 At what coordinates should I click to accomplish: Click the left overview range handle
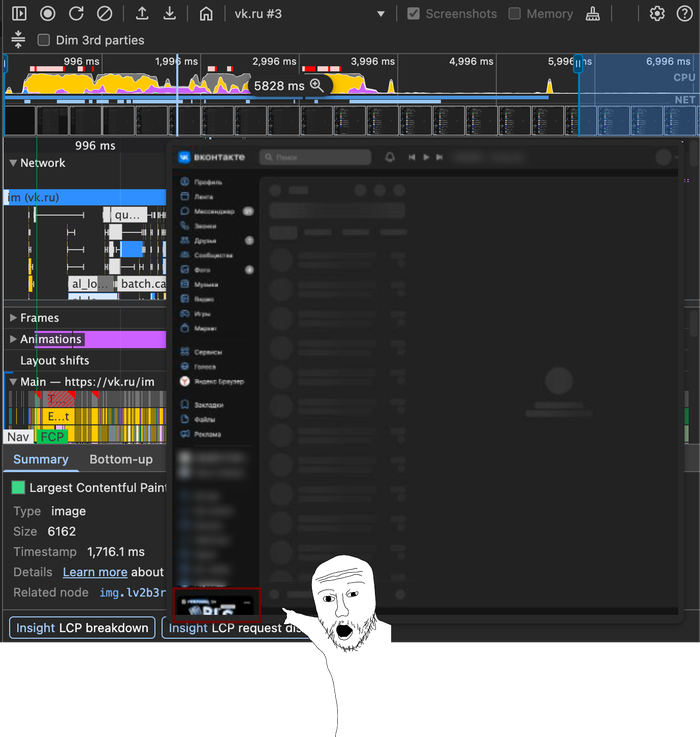point(5,64)
